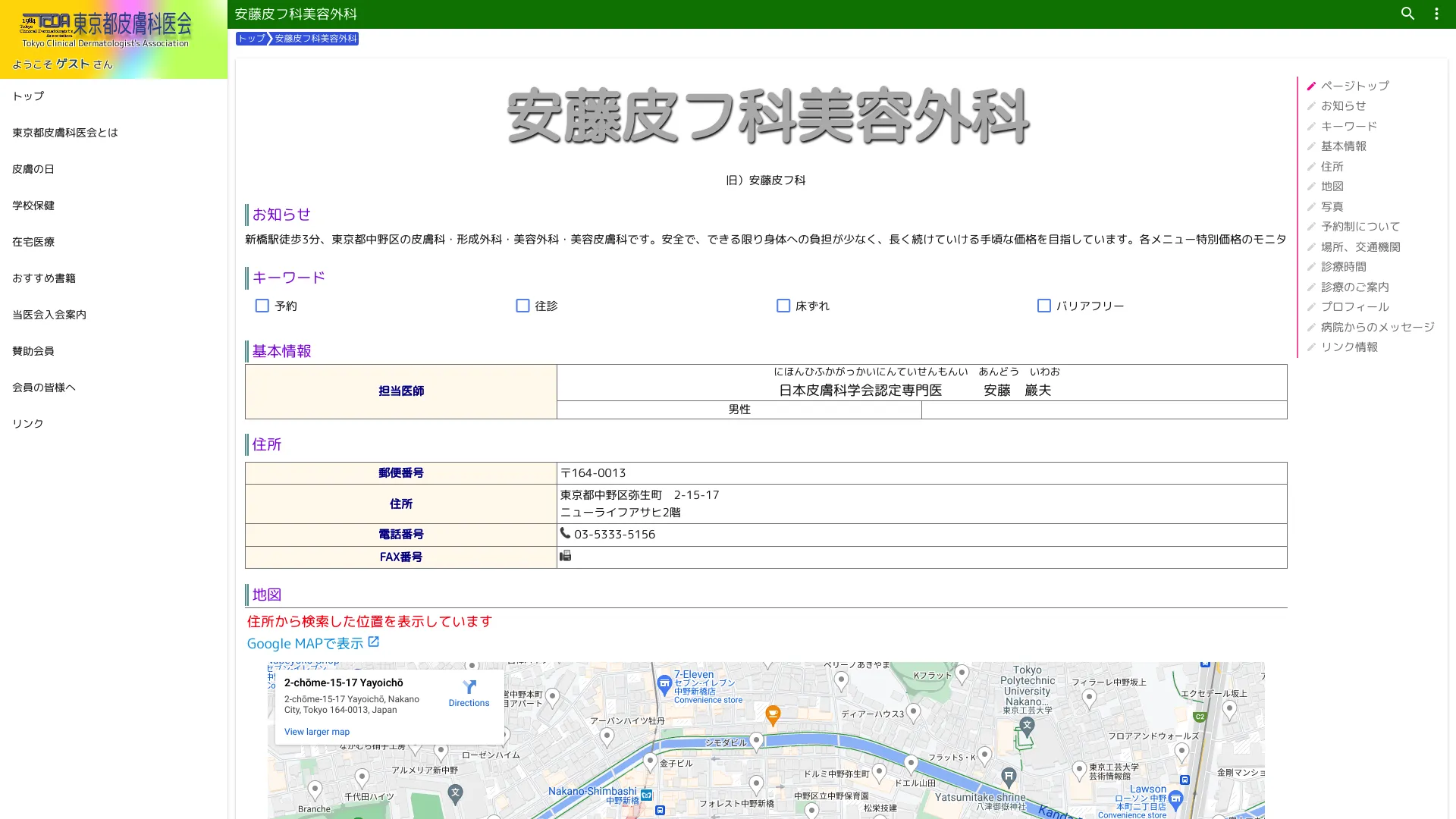Open トップ in left sidebar
Image resolution: width=1456 pixels, height=819 pixels.
coord(114,96)
